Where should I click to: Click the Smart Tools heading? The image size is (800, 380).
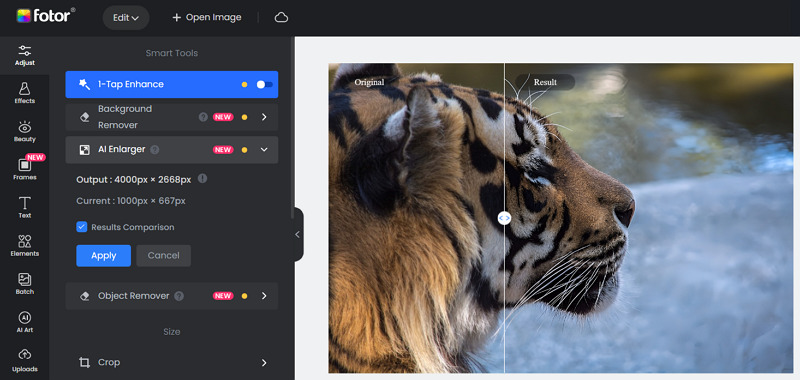171,53
